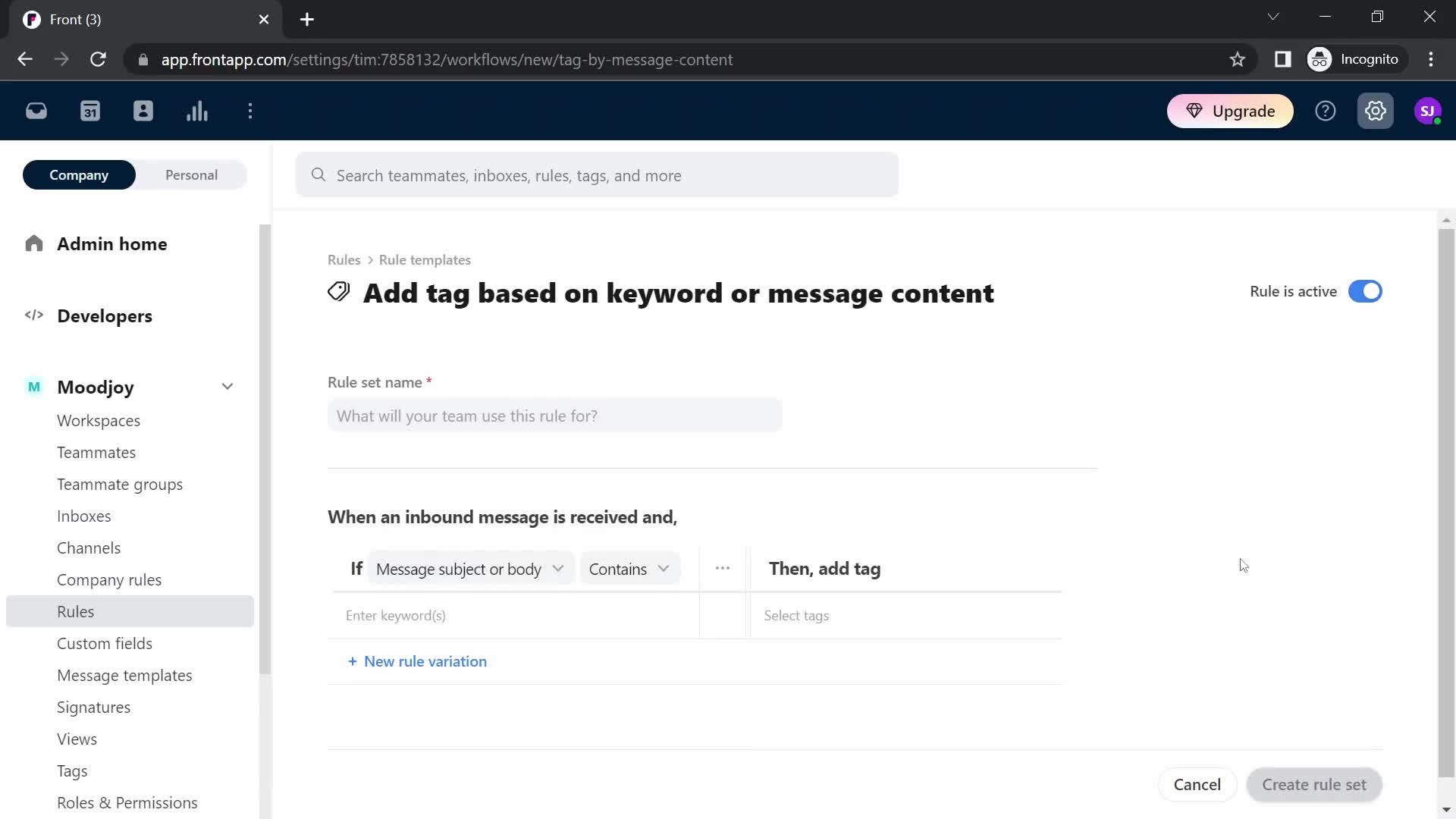Click the Cancel button

click(x=1197, y=784)
